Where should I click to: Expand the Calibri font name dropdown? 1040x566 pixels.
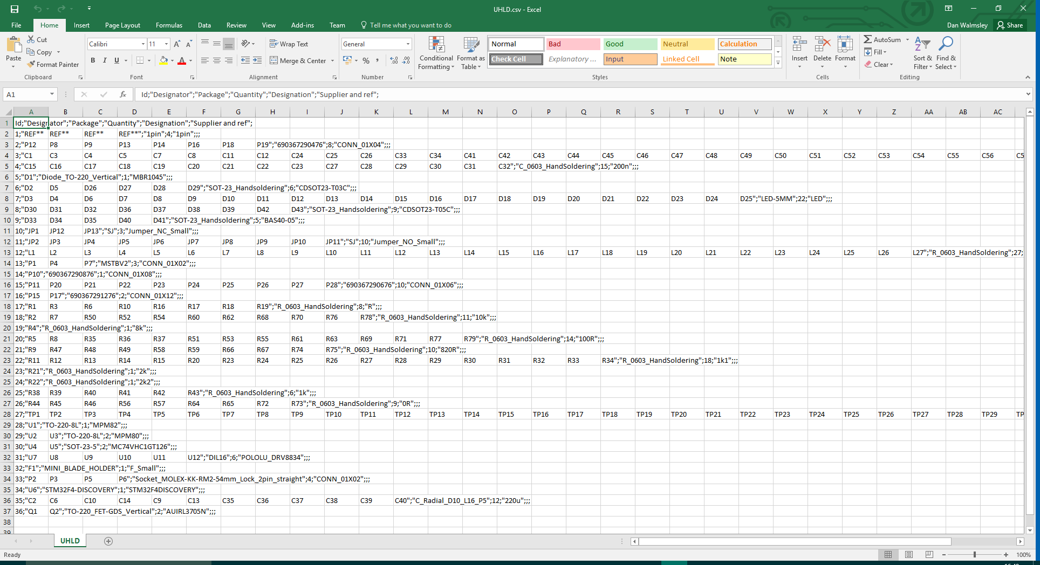pos(142,44)
